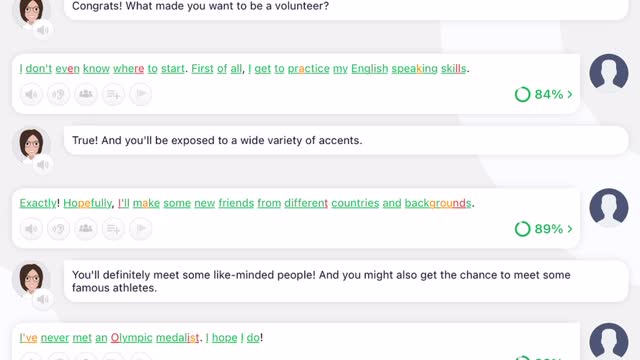This screenshot has width=640, height=360.
Task: Click ear listen icon under 'practice my English' sentence
Action: (58, 94)
